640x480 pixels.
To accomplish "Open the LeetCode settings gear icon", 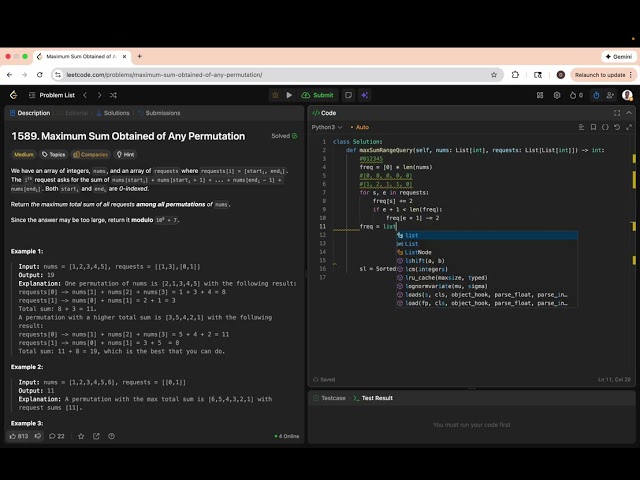I will [x=555, y=95].
